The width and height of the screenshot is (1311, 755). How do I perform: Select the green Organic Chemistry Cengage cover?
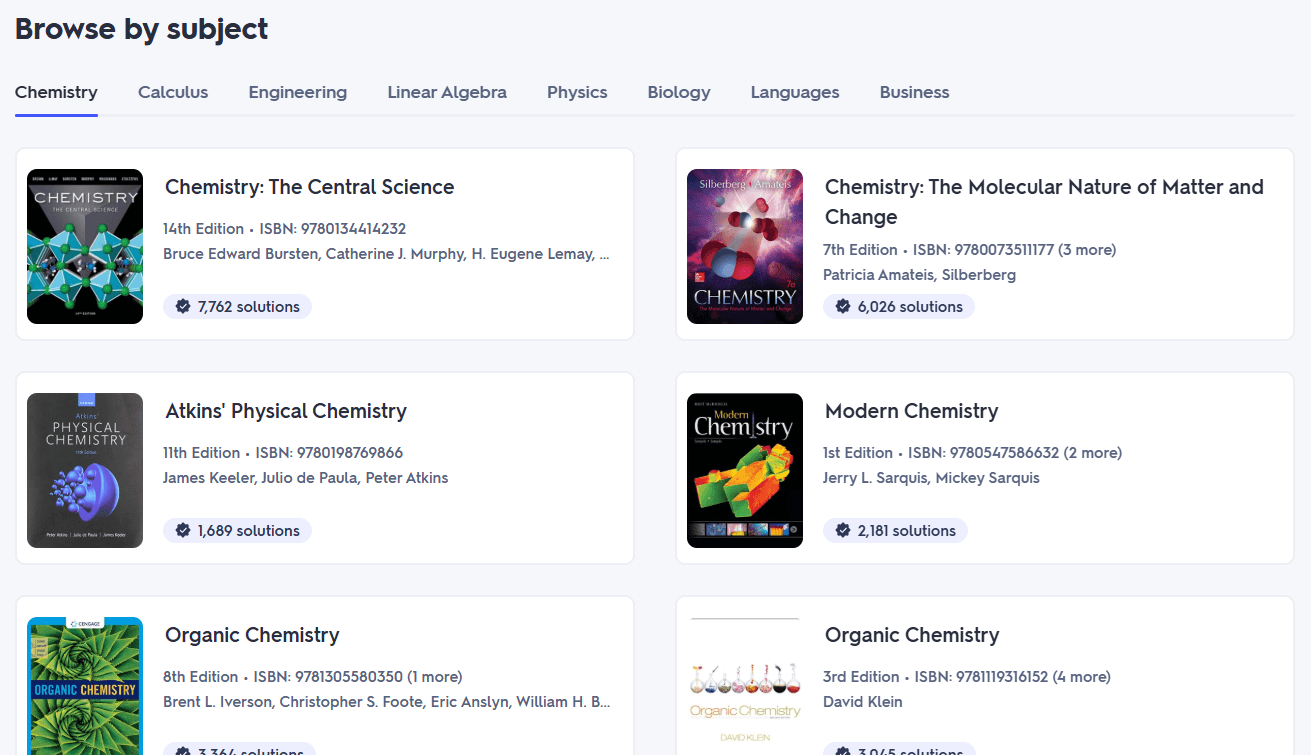[85, 686]
